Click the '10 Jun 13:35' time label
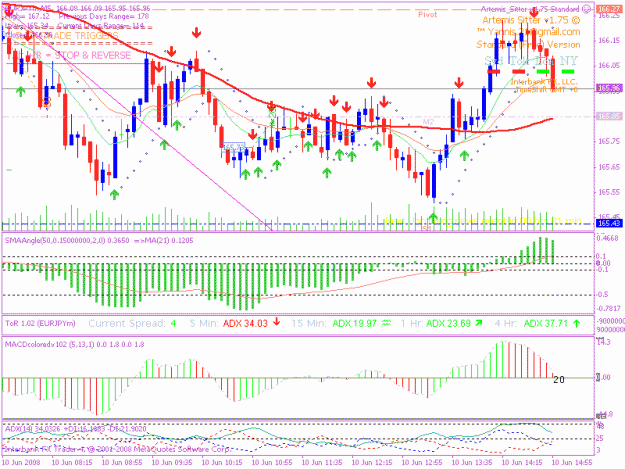Viewport: 625px width, 469px height. tap(472, 462)
